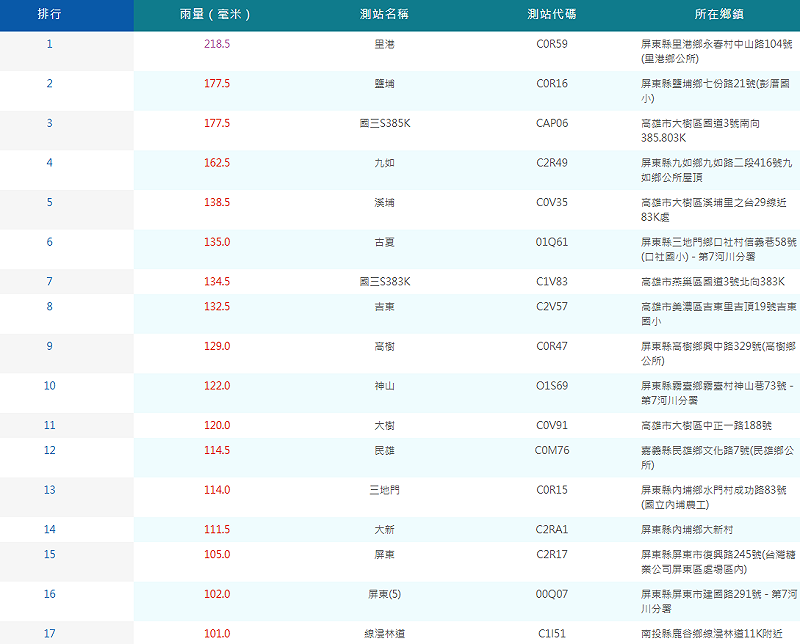This screenshot has width=800, height=644.
Task: Click the 排行 column header
Action: pos(49,14)
